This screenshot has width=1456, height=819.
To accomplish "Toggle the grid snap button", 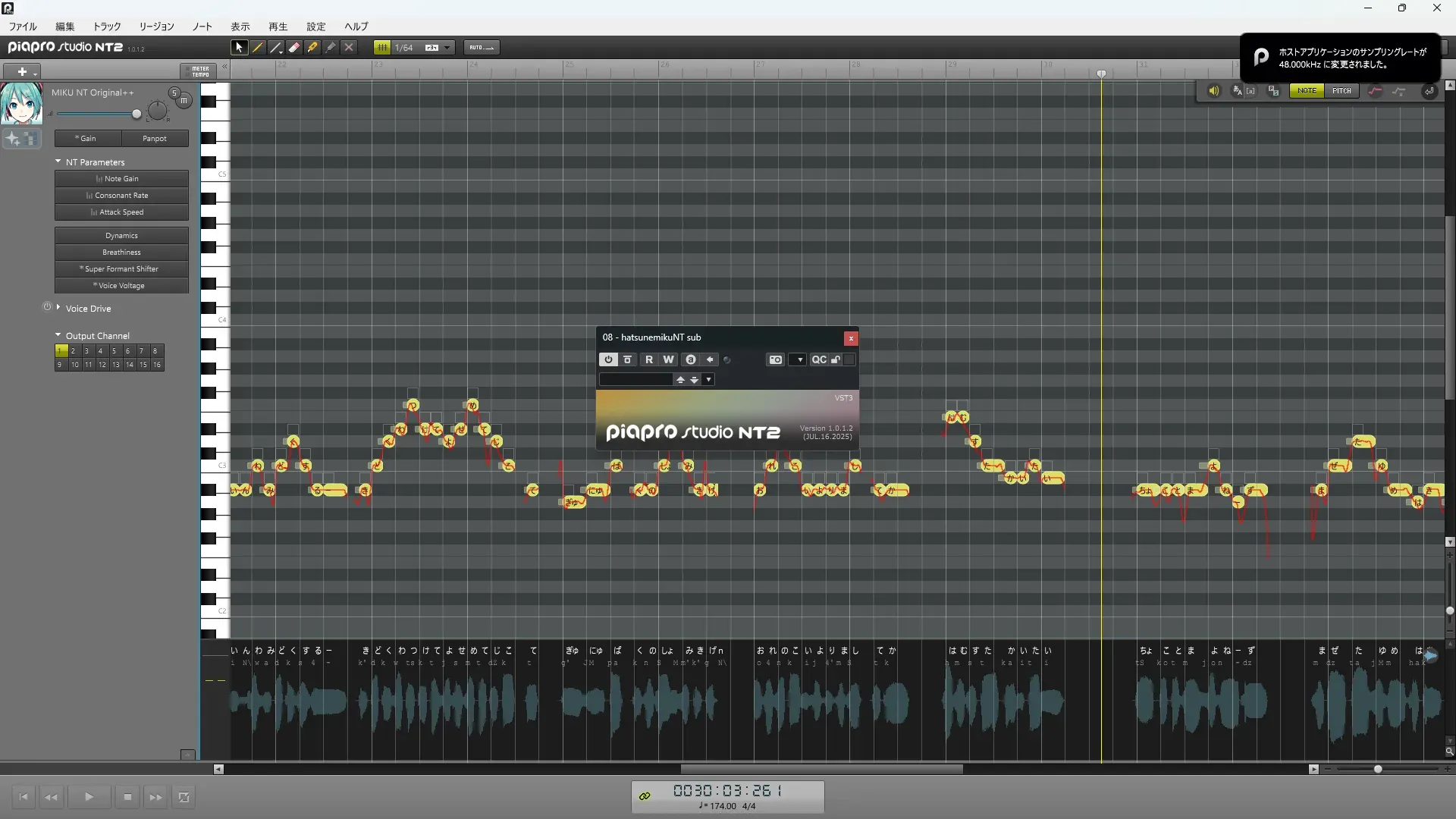I will (x=382, y=48).
